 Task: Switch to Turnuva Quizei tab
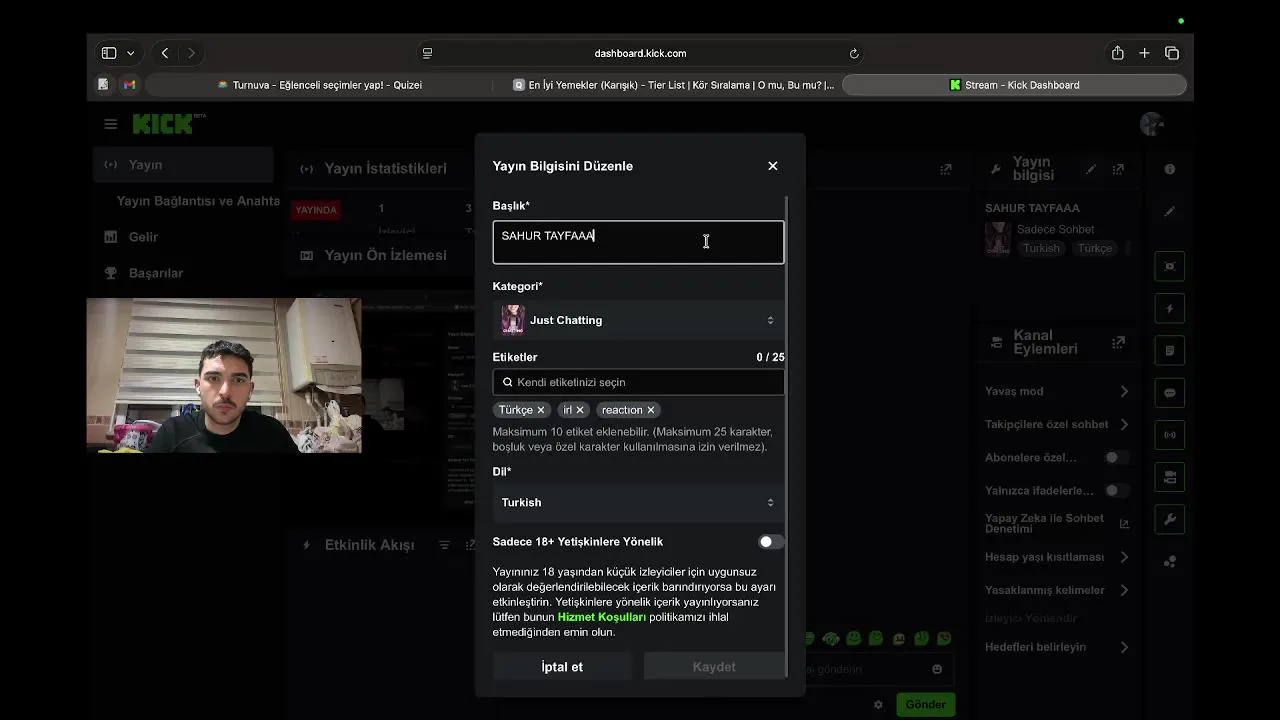point(320,85)
